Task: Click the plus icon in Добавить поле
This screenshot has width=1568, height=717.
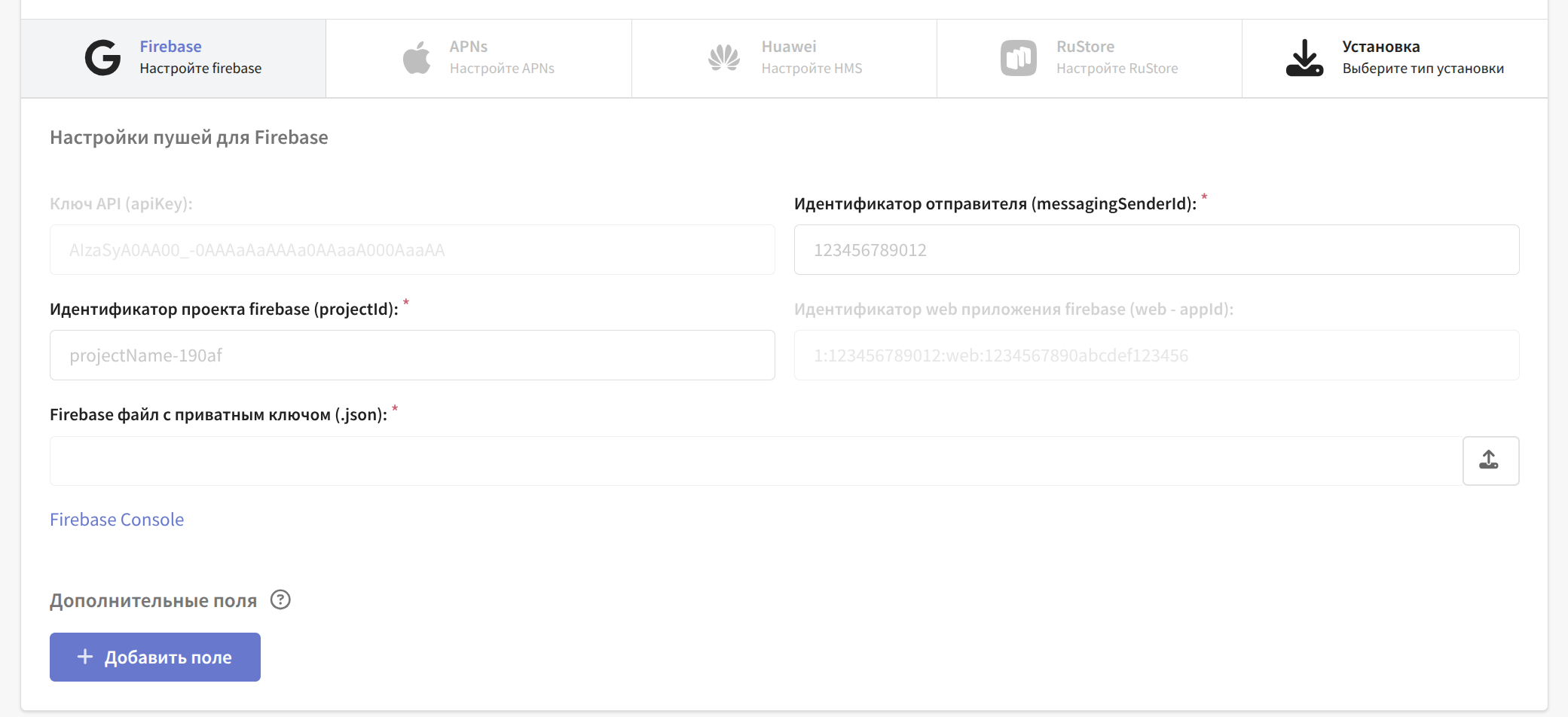Action: [x=85, y=657]
